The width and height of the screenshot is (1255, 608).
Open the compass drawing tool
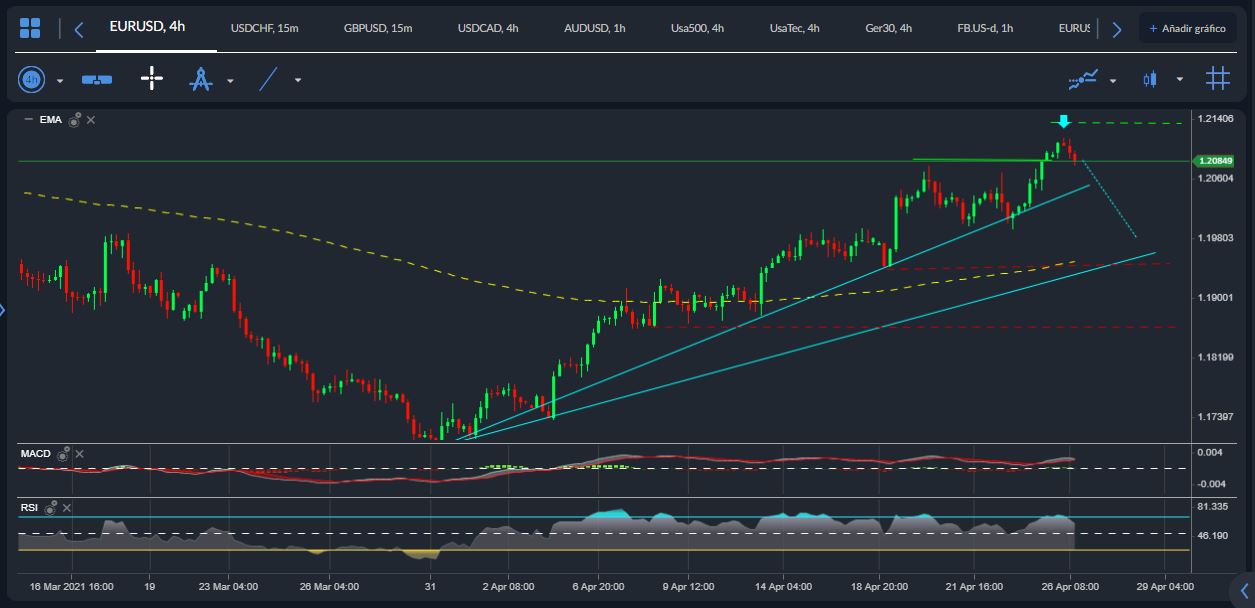point(201,79)
